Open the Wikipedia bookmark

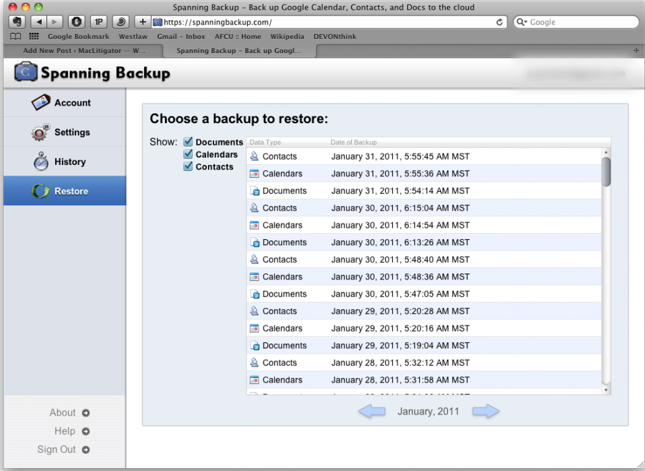(x=287, y=36)
